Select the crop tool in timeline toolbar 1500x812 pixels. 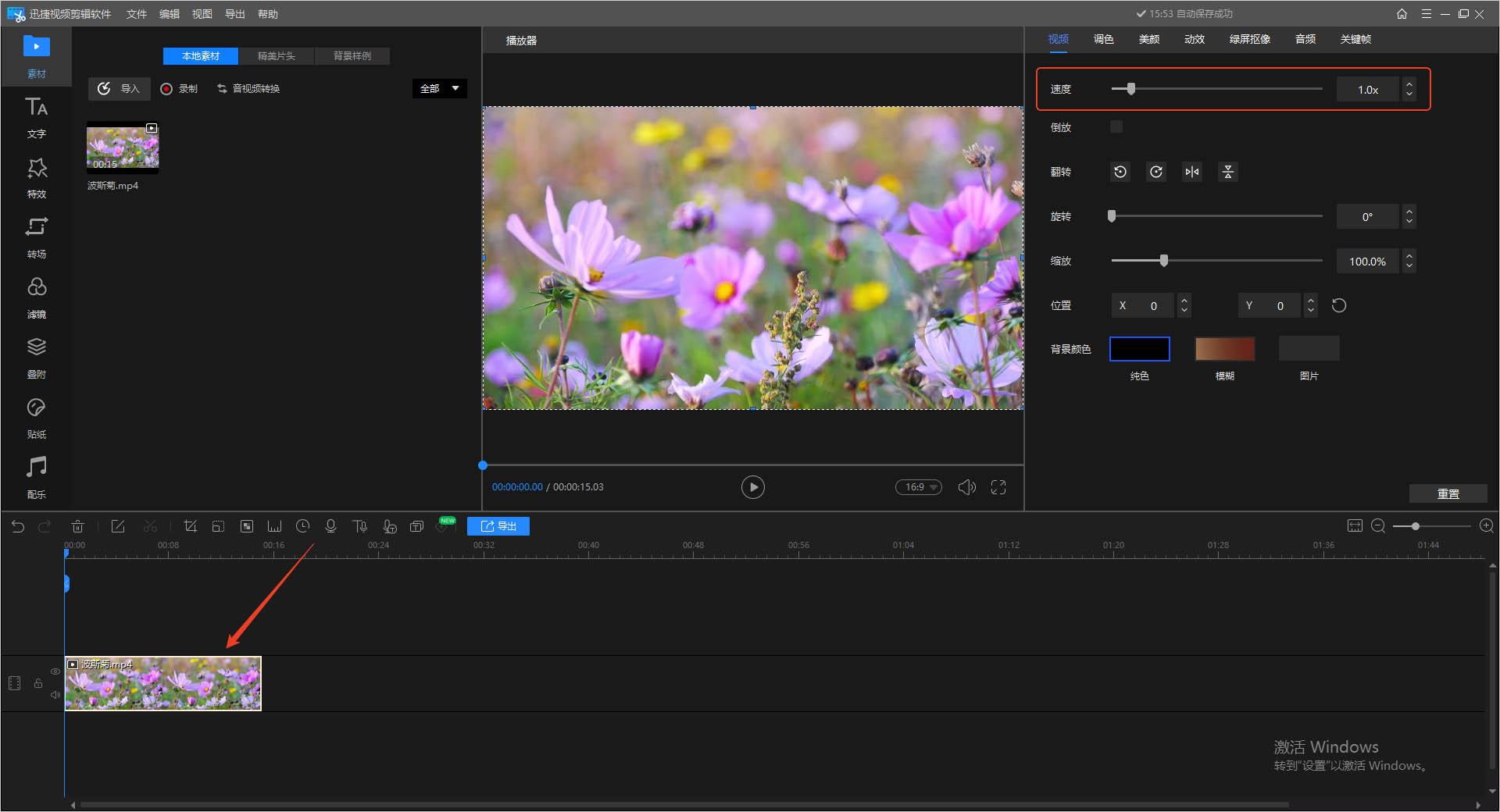pos(190,526)
